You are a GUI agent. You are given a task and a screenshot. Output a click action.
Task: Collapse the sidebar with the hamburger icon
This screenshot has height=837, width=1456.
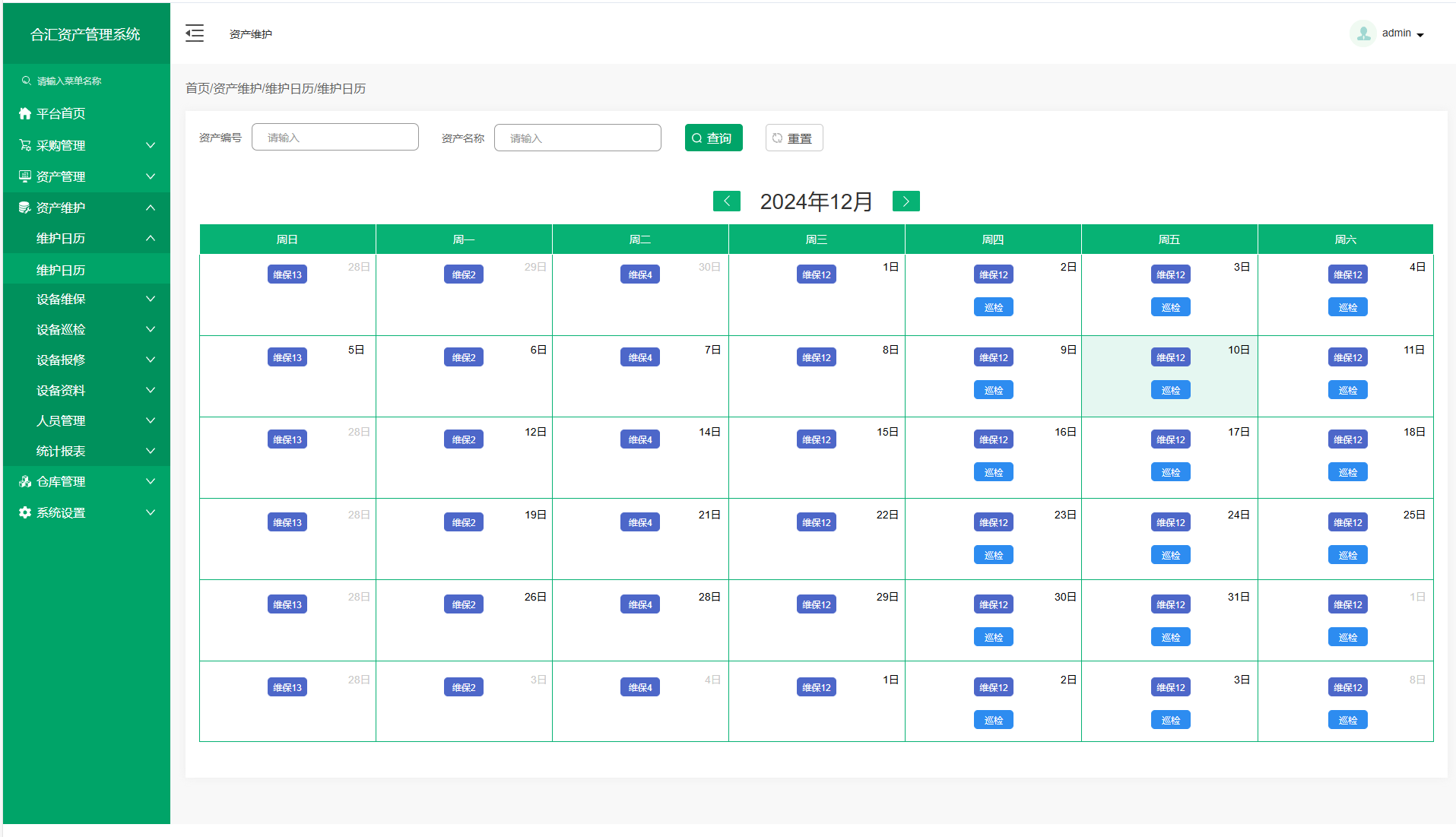coord(195,33)
